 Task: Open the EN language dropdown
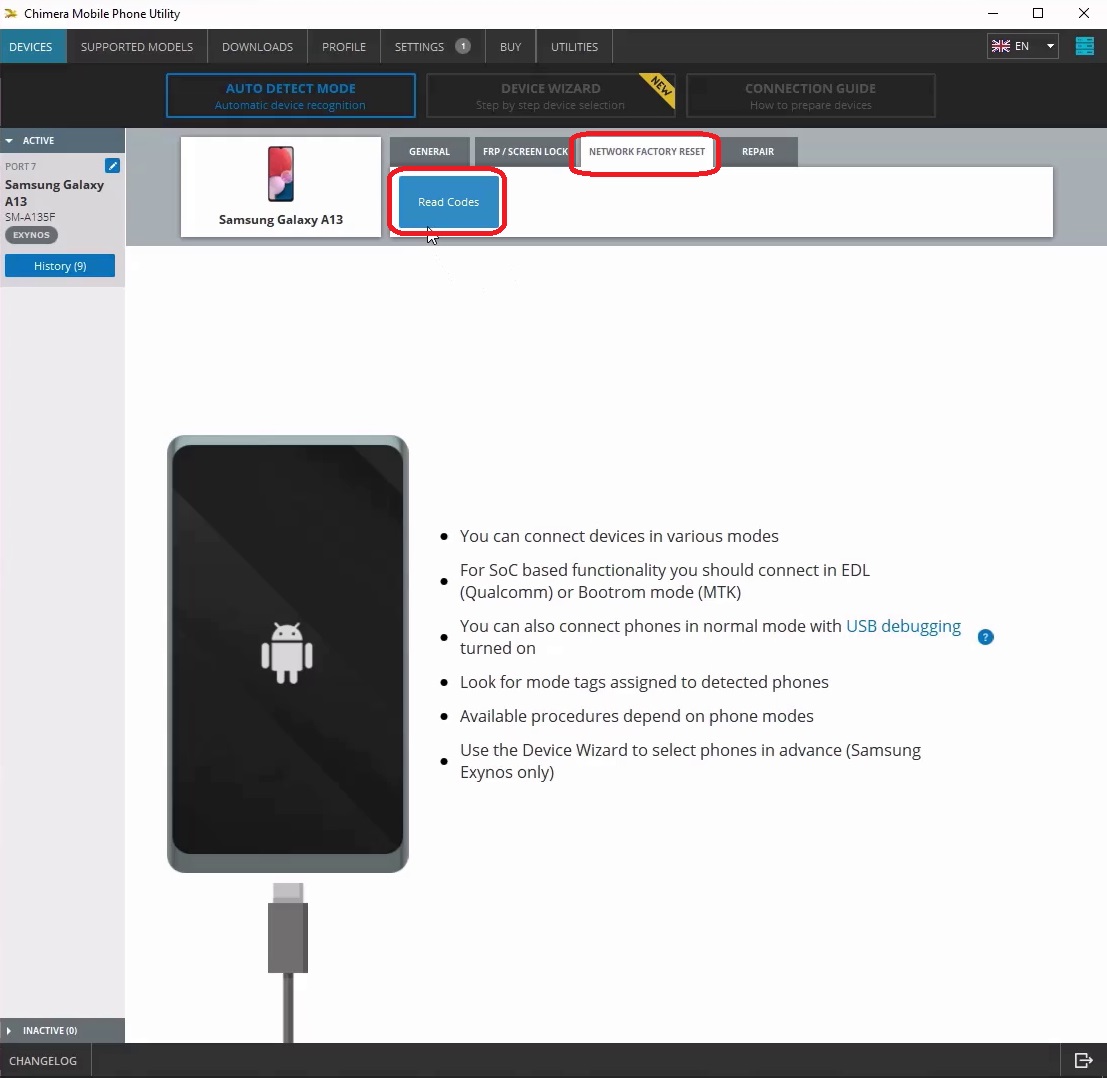[x=1023, y=47]
